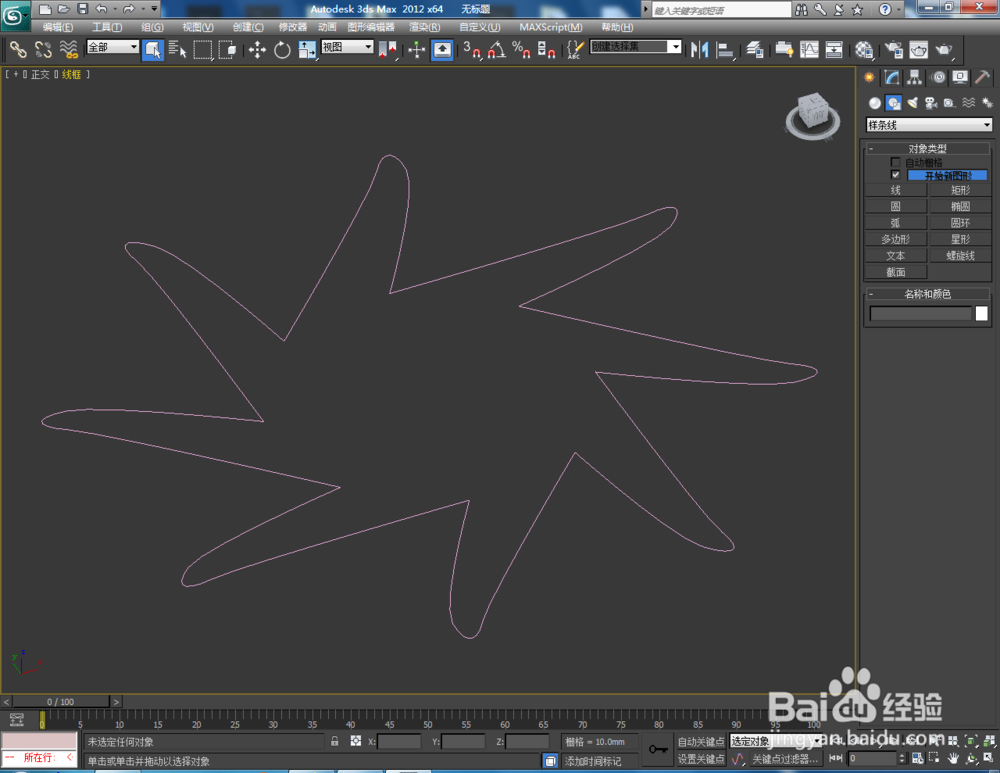Click the 螺旋线 creation button
Viewport: 1000px width, 773px height.
click(960, 255)
